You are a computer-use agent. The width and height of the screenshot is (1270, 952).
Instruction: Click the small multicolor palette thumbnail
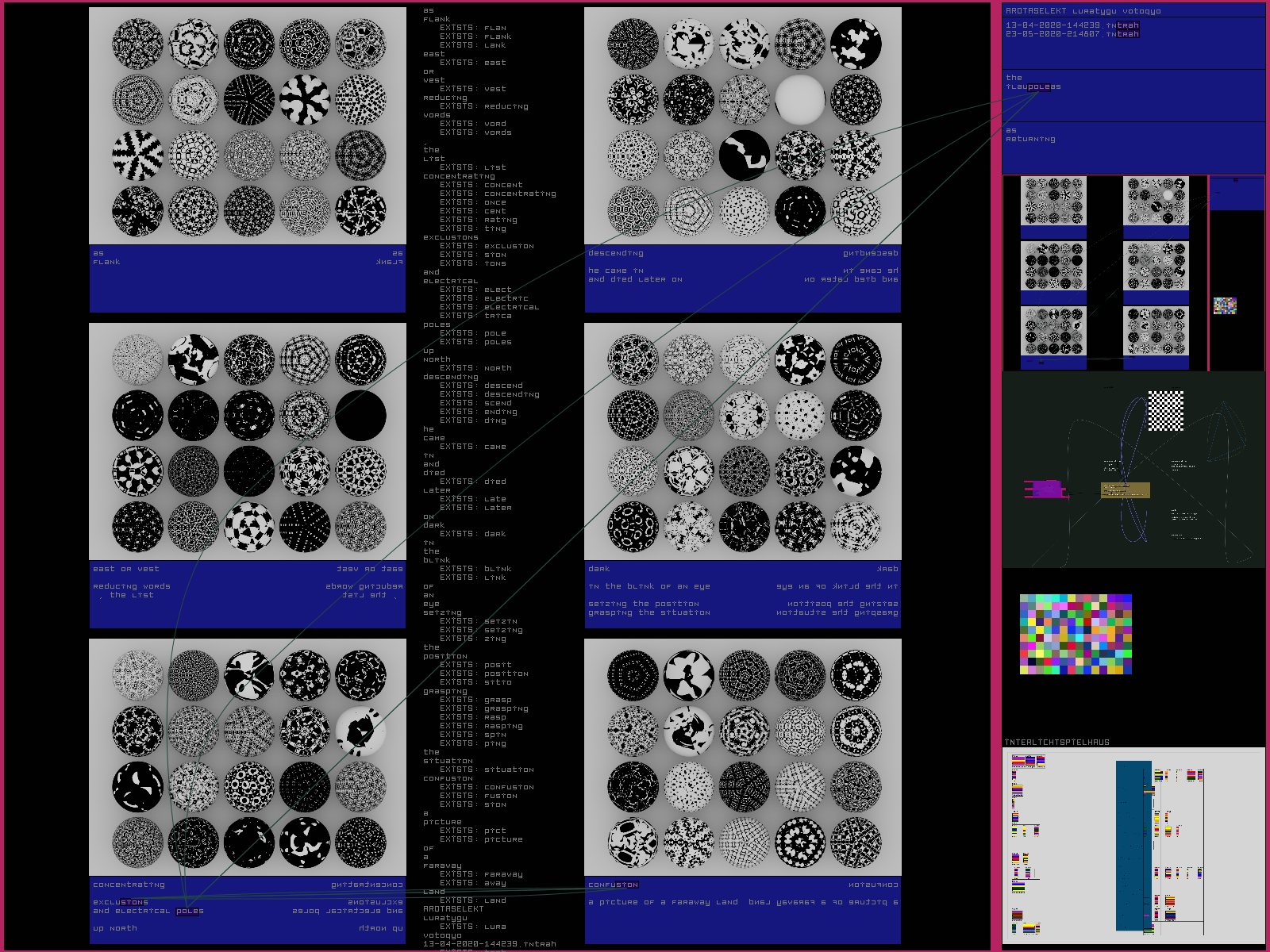1225,305
